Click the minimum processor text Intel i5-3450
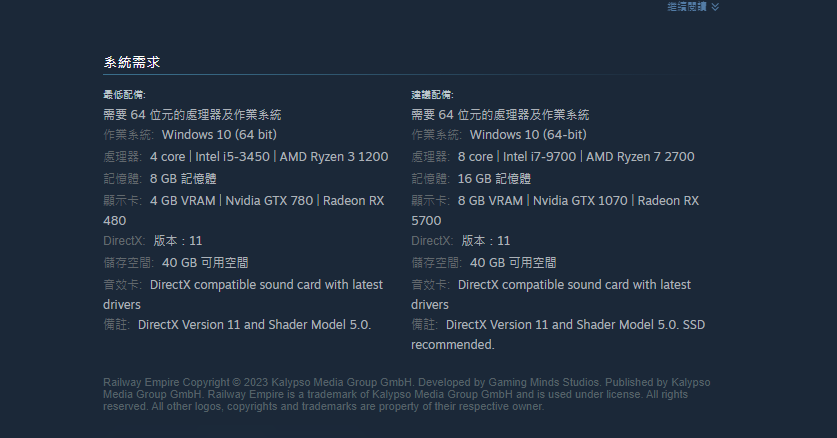837x438 pixels. (x=233, y=157)
